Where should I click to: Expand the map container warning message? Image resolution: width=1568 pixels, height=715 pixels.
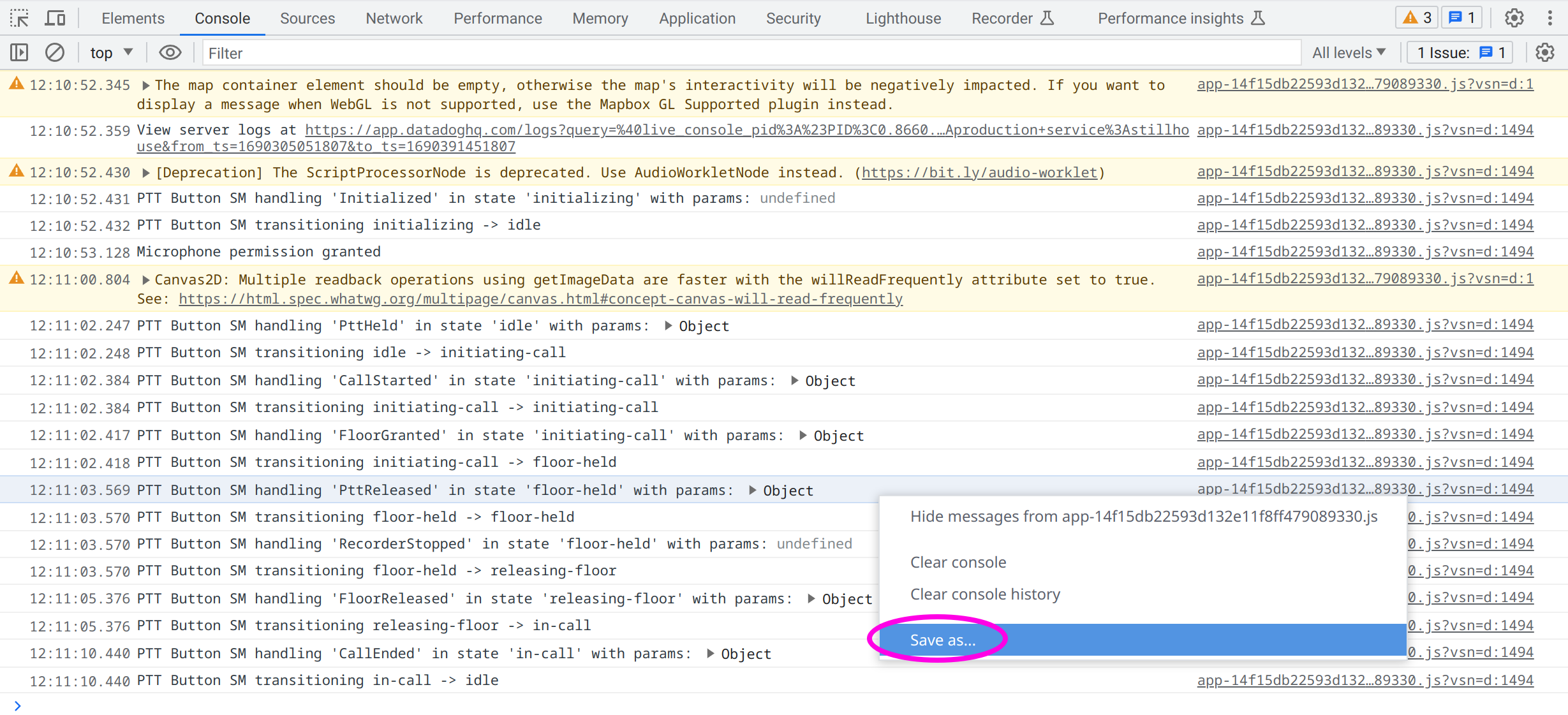pos(145,85)
